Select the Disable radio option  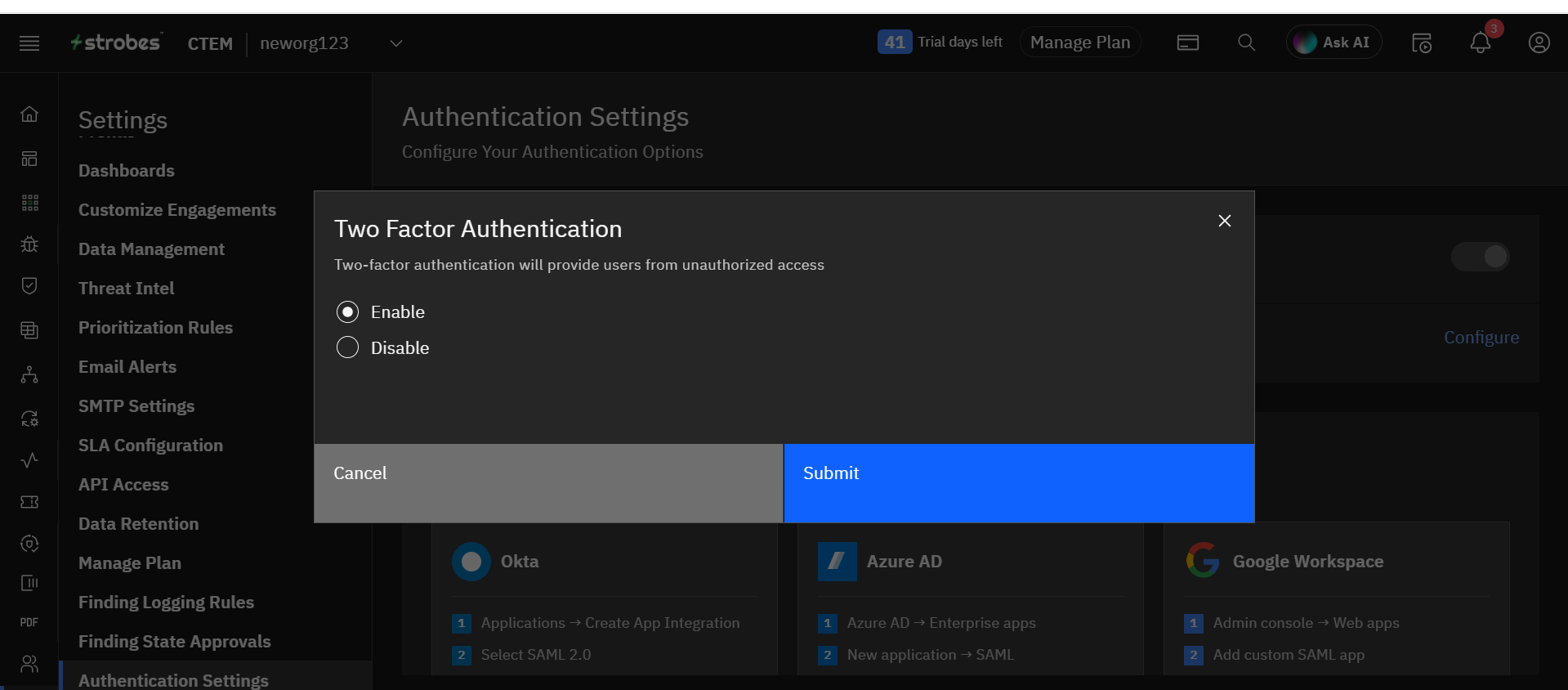click(348, 347)
